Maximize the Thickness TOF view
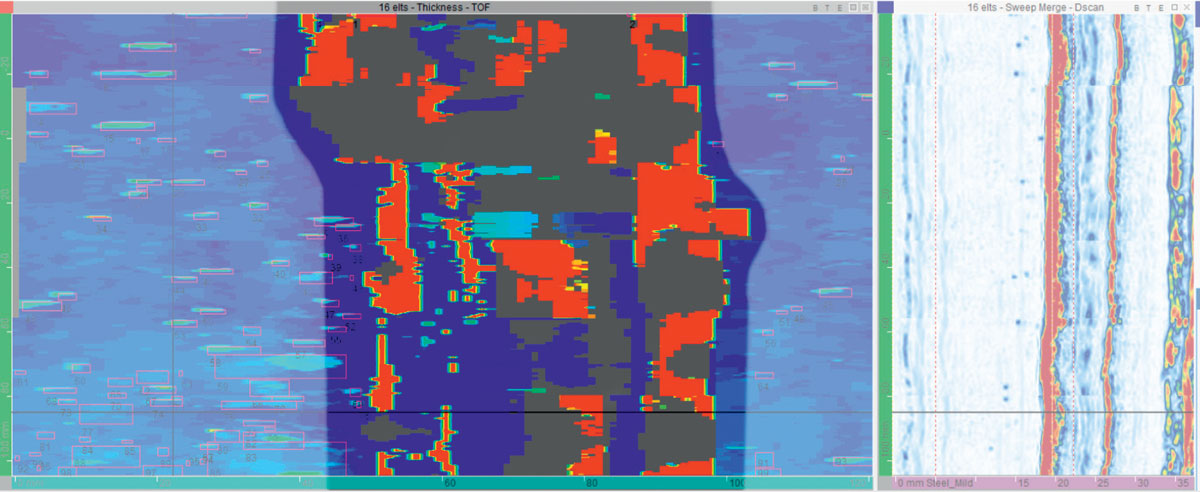 click(851, 7)
